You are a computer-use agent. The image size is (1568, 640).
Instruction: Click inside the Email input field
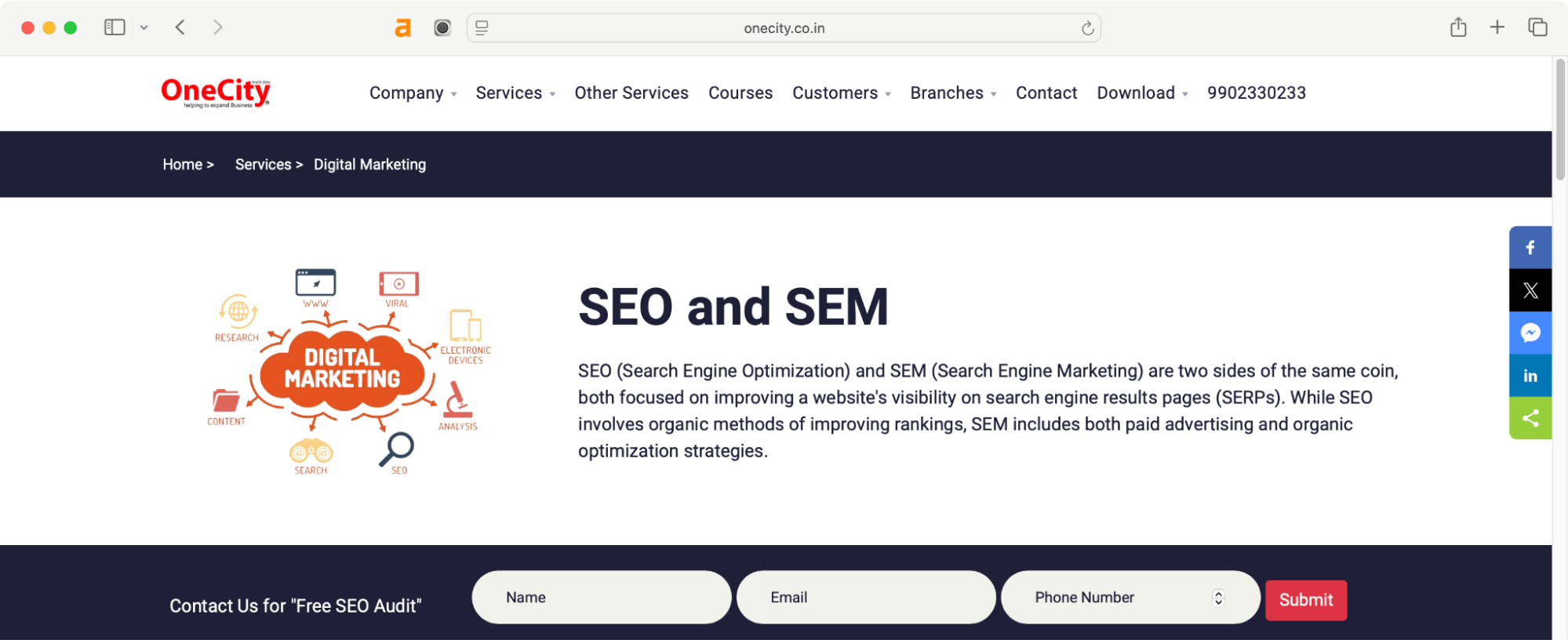tap(865, 597)
